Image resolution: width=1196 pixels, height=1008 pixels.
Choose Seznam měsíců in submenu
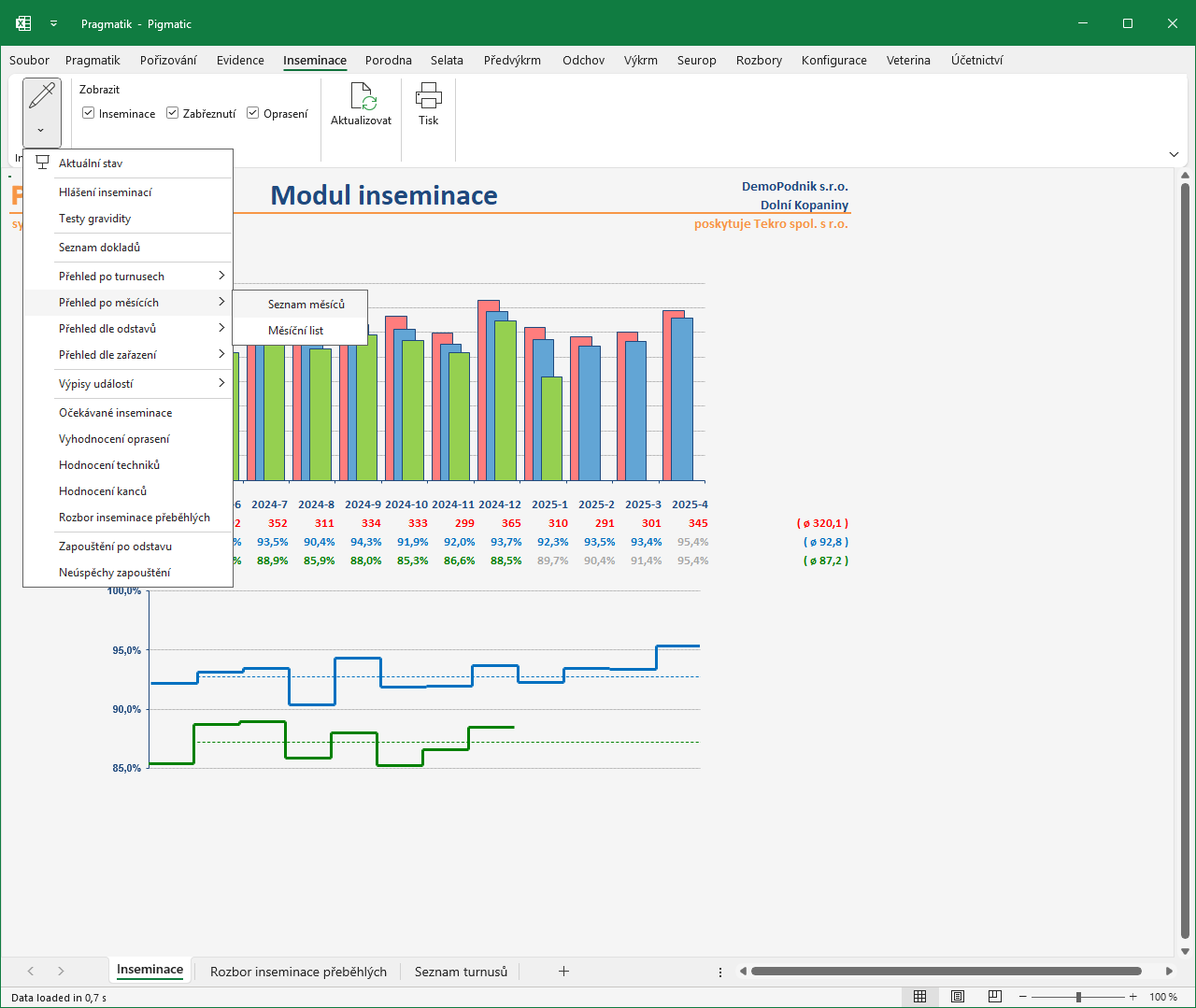[300, 305]
